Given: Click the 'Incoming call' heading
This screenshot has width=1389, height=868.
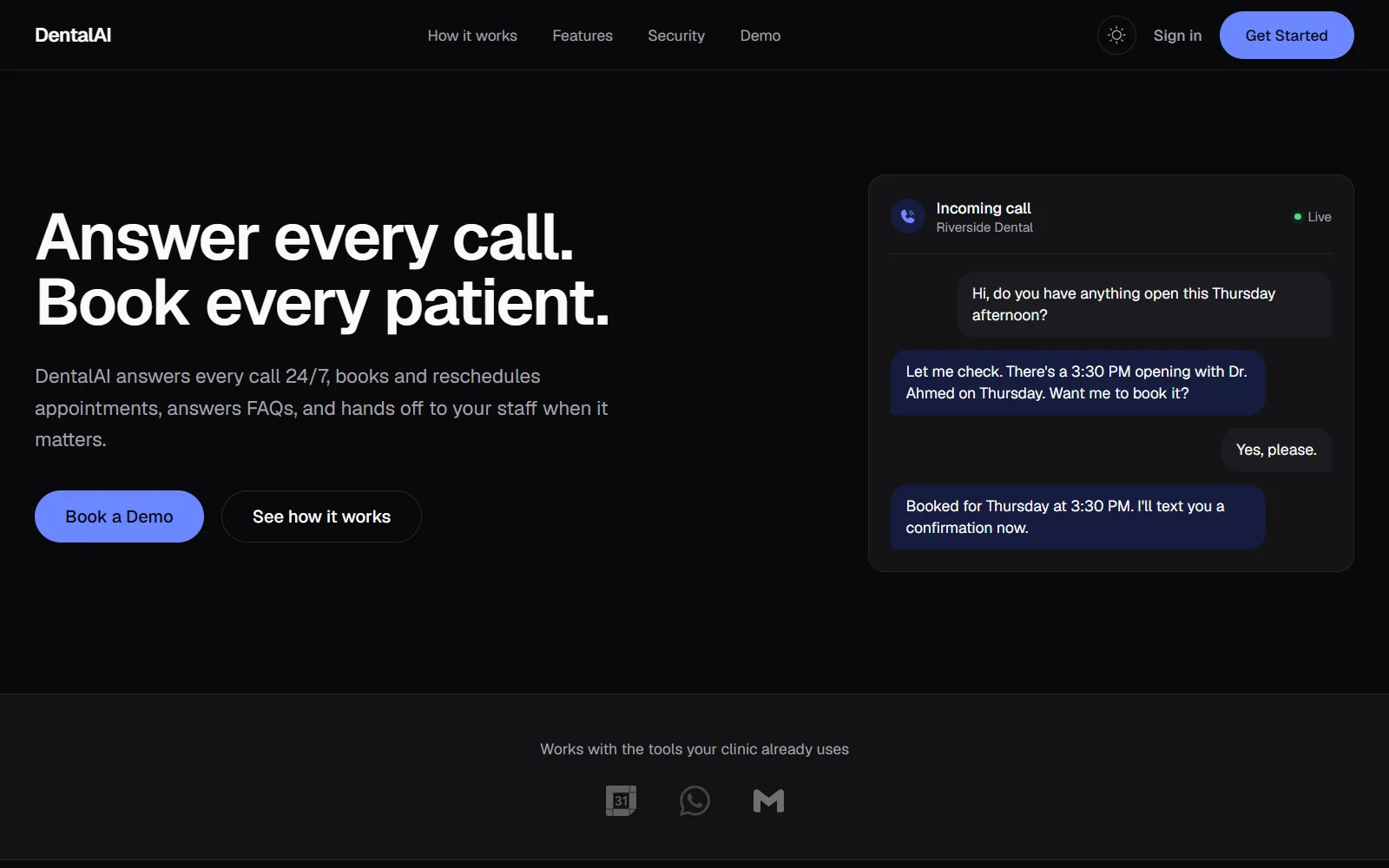Looking at the screenshot, I should click(x=984, y=208).
